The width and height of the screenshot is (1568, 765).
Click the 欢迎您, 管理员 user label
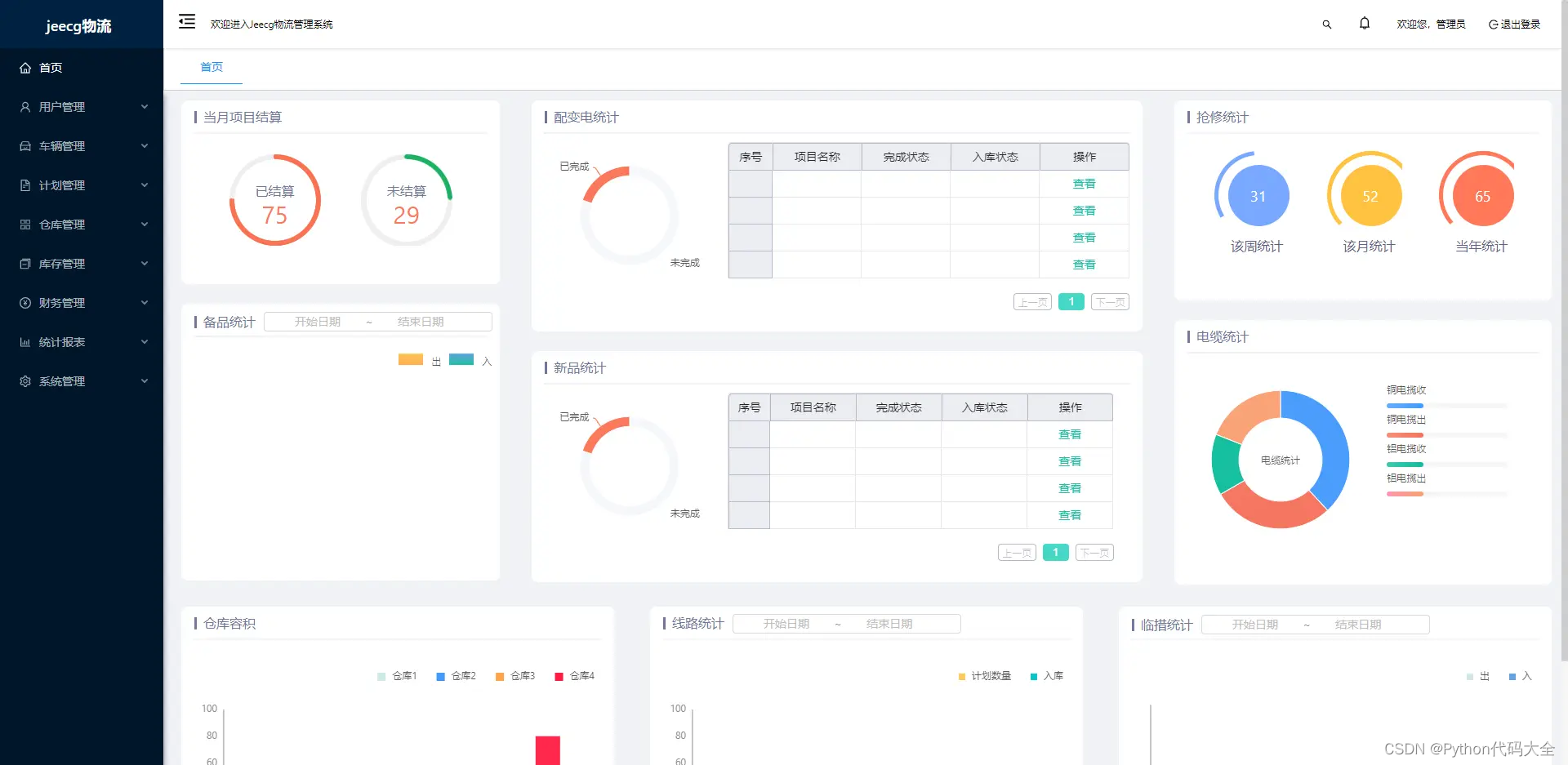[1431, 24]
